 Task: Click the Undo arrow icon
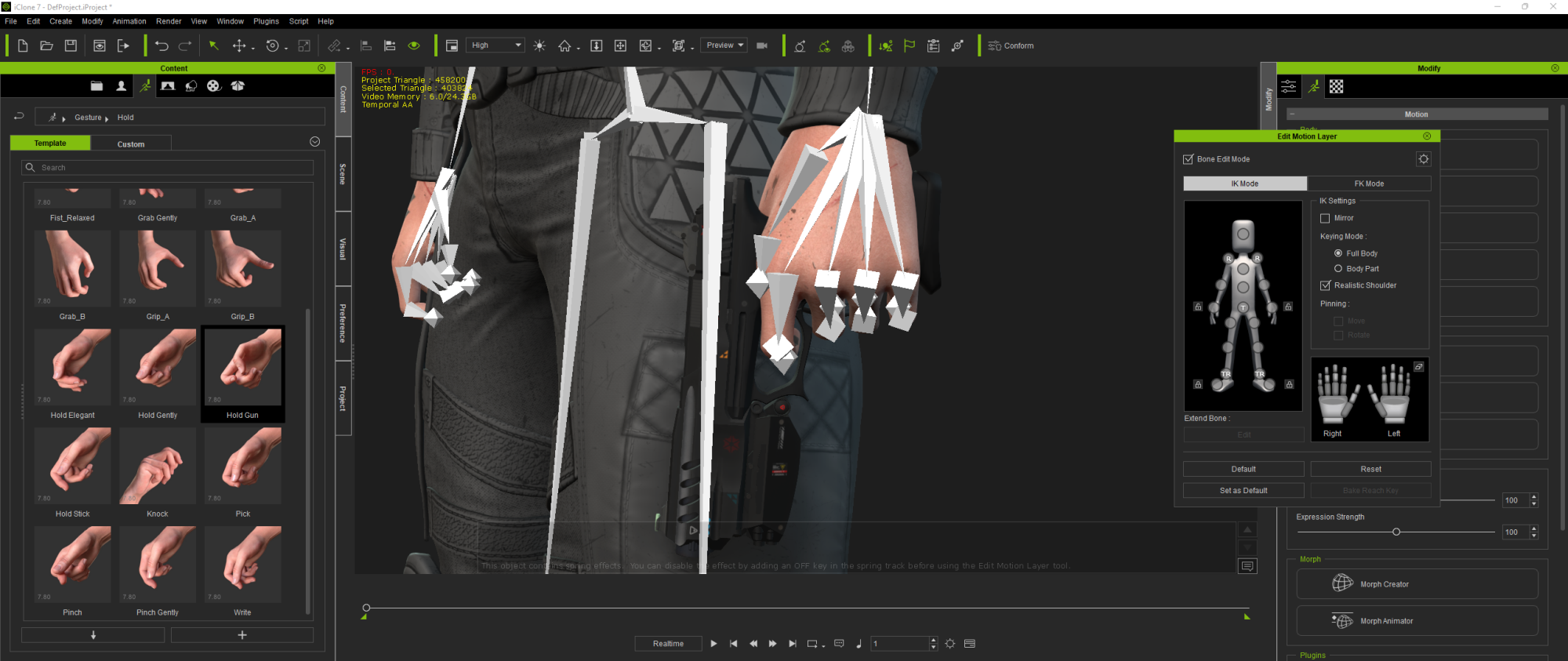[162, 45]
